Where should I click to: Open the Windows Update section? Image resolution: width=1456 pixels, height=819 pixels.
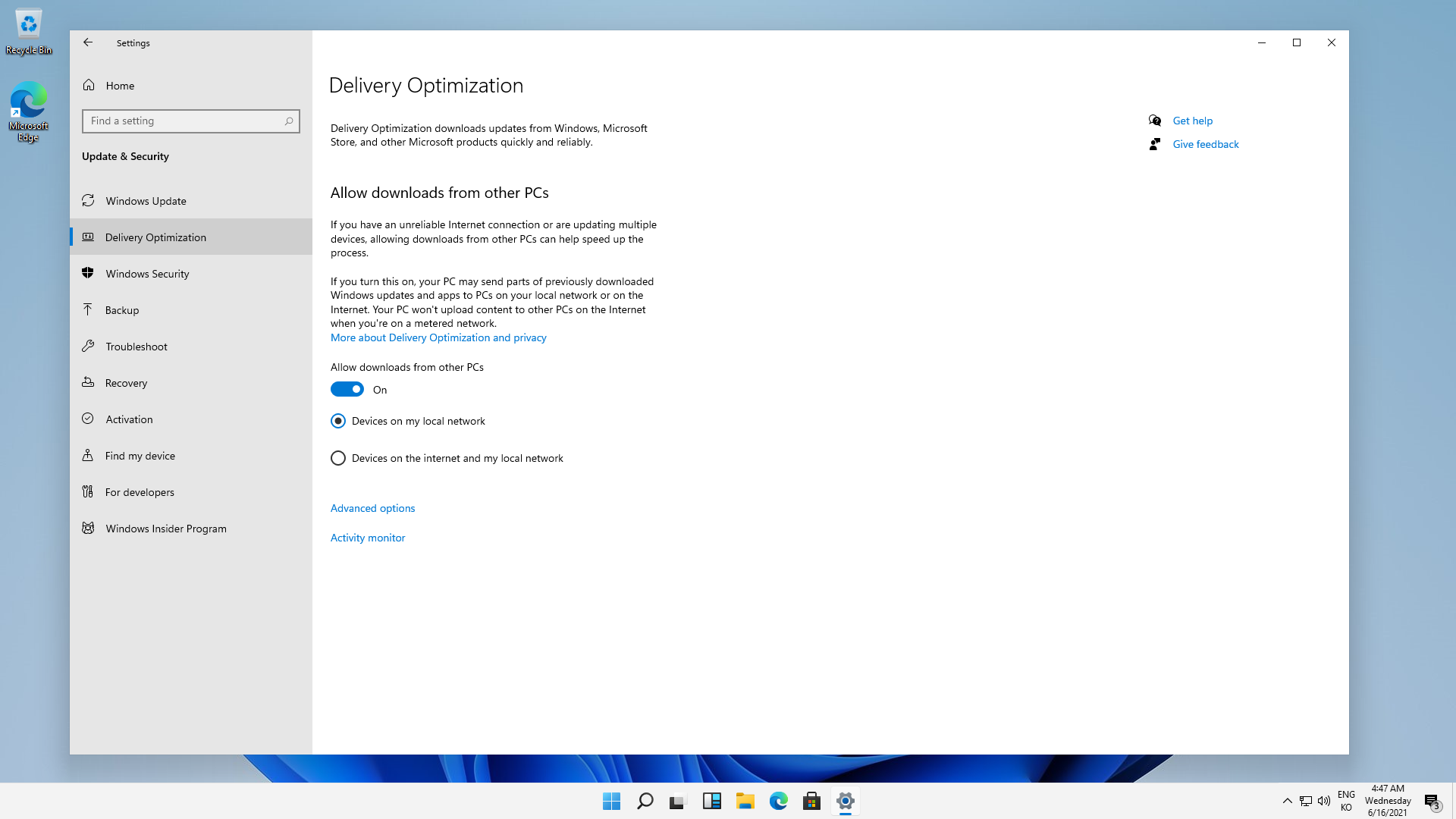(x=146, y=201)
